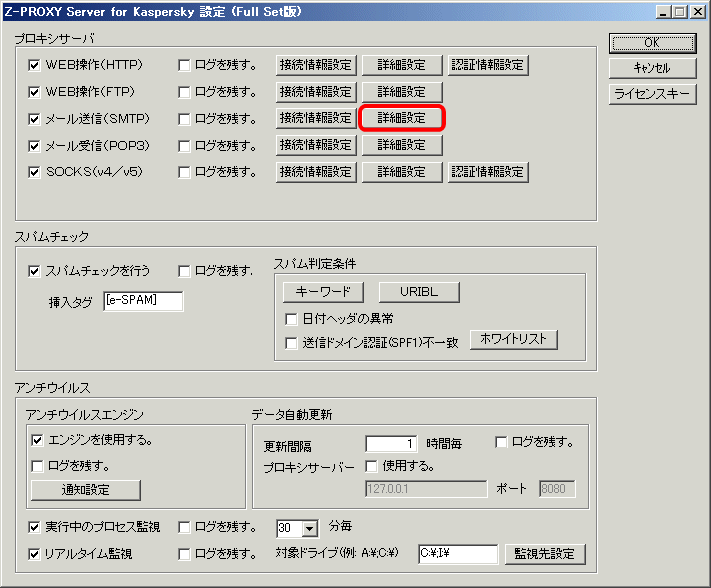
Task: Open the URIBL settings
Action: [419, 292]
